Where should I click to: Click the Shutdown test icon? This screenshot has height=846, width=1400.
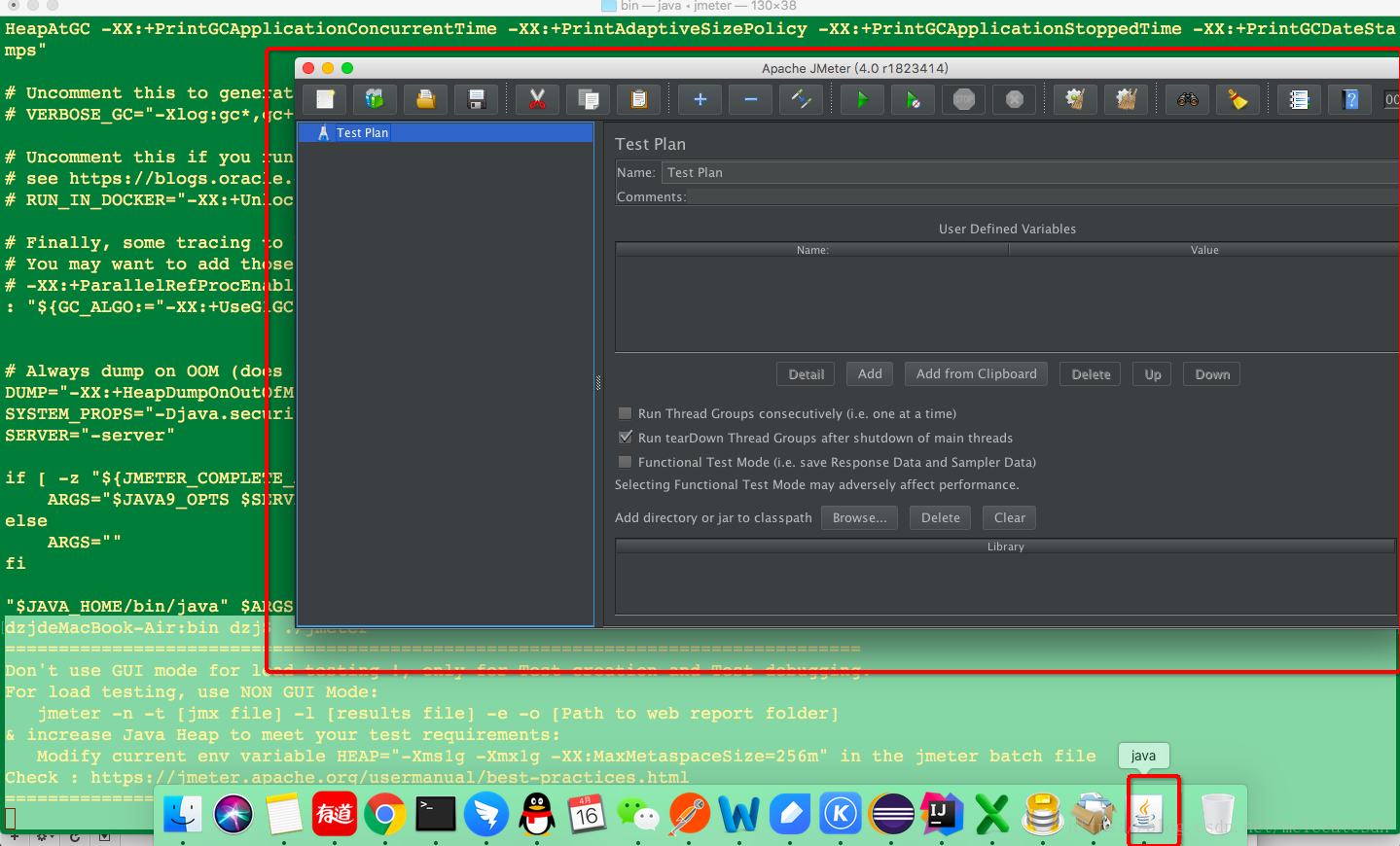tap(1015, 99)
